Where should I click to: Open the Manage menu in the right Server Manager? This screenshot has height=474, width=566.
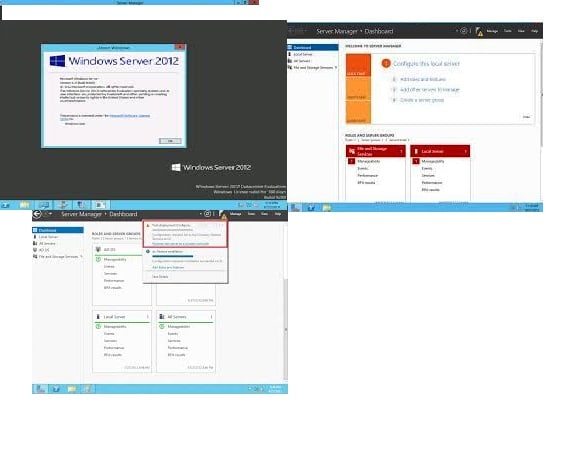point(492,31)
